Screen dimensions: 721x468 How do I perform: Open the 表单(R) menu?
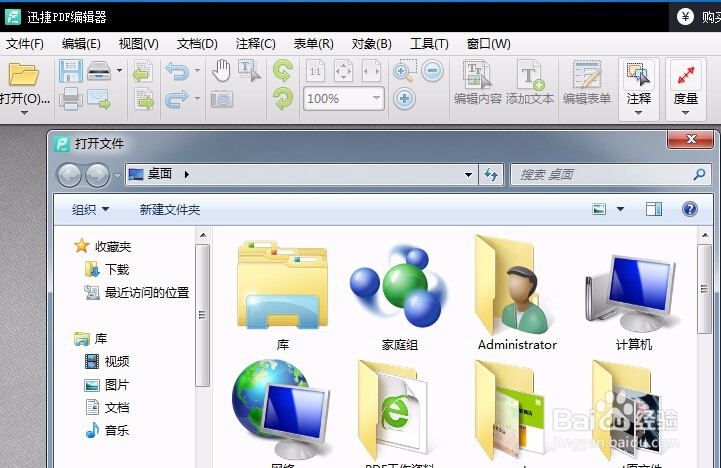(313, 44)
